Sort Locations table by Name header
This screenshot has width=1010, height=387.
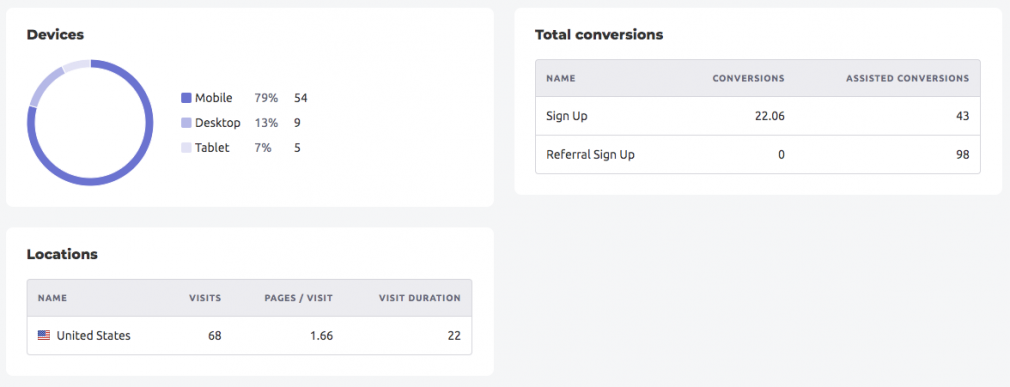coord(52,298)
